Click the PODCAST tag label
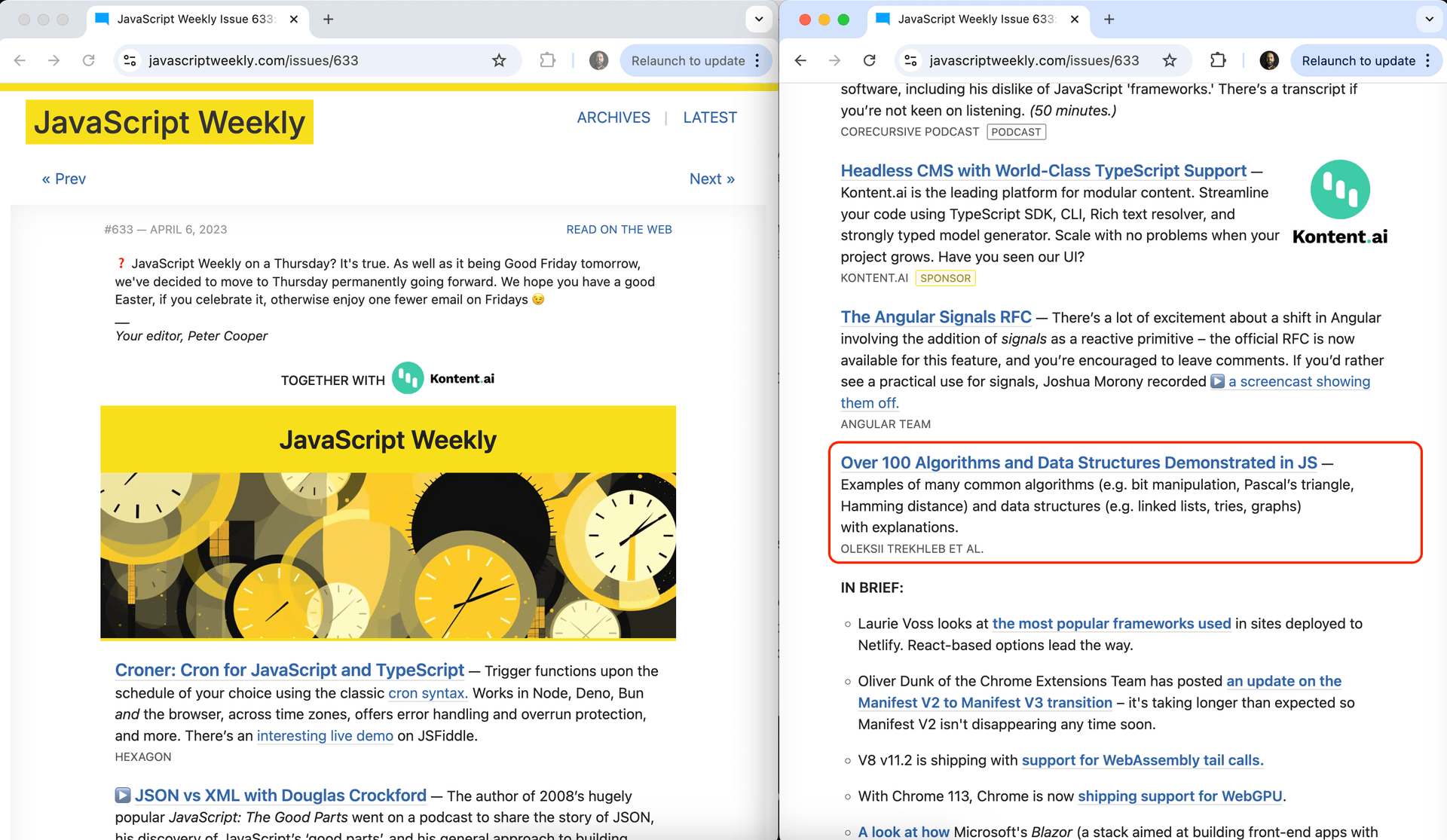1447x840 pixels. click(x=1016, y=132)
